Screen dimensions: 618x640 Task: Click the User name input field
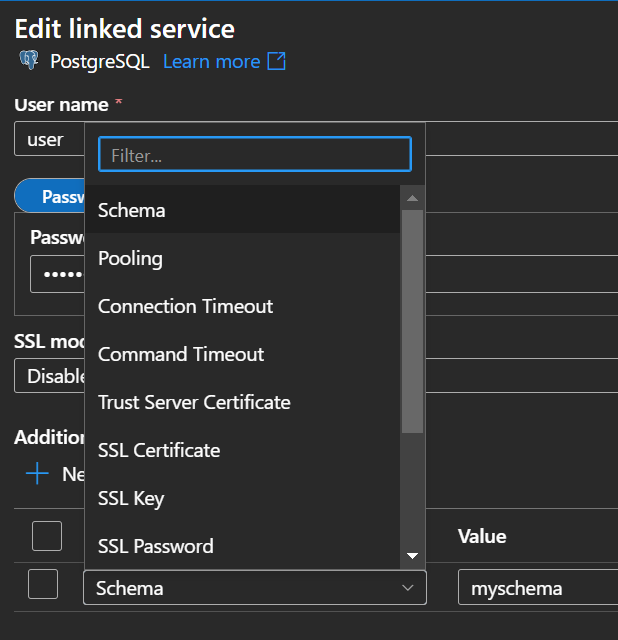click(x=49, y=139)
